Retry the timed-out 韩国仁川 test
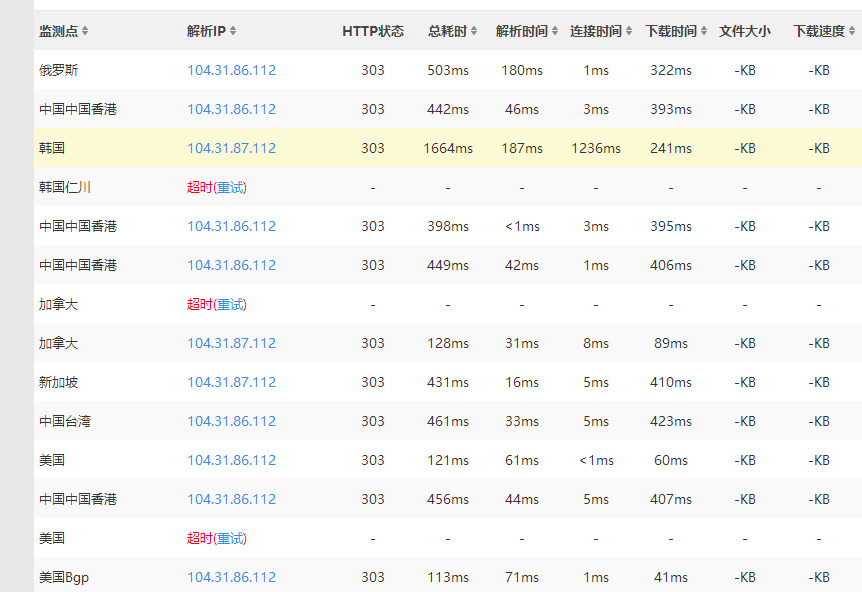This screenshot has height=592, width=862. (230, 187)
